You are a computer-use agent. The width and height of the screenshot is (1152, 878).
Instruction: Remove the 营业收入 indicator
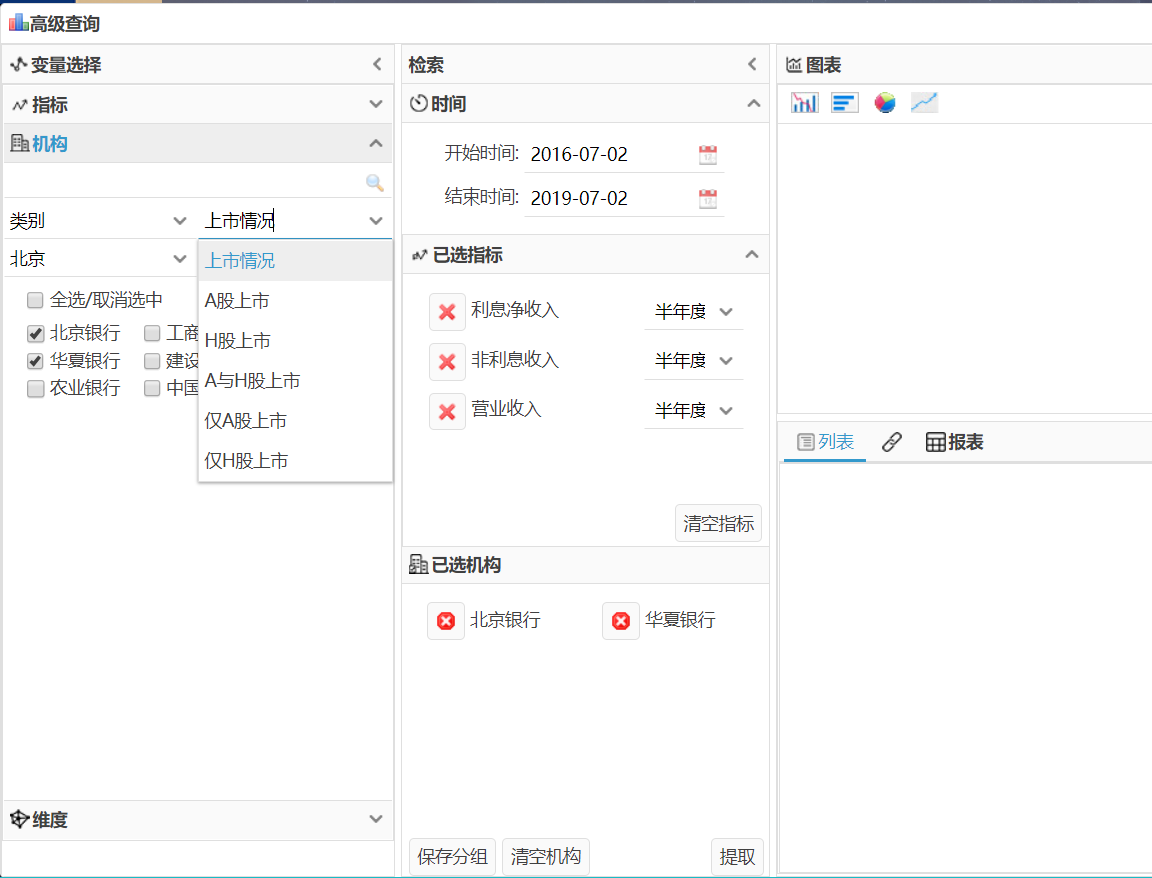pyautogui.click(x=447, y=411)
